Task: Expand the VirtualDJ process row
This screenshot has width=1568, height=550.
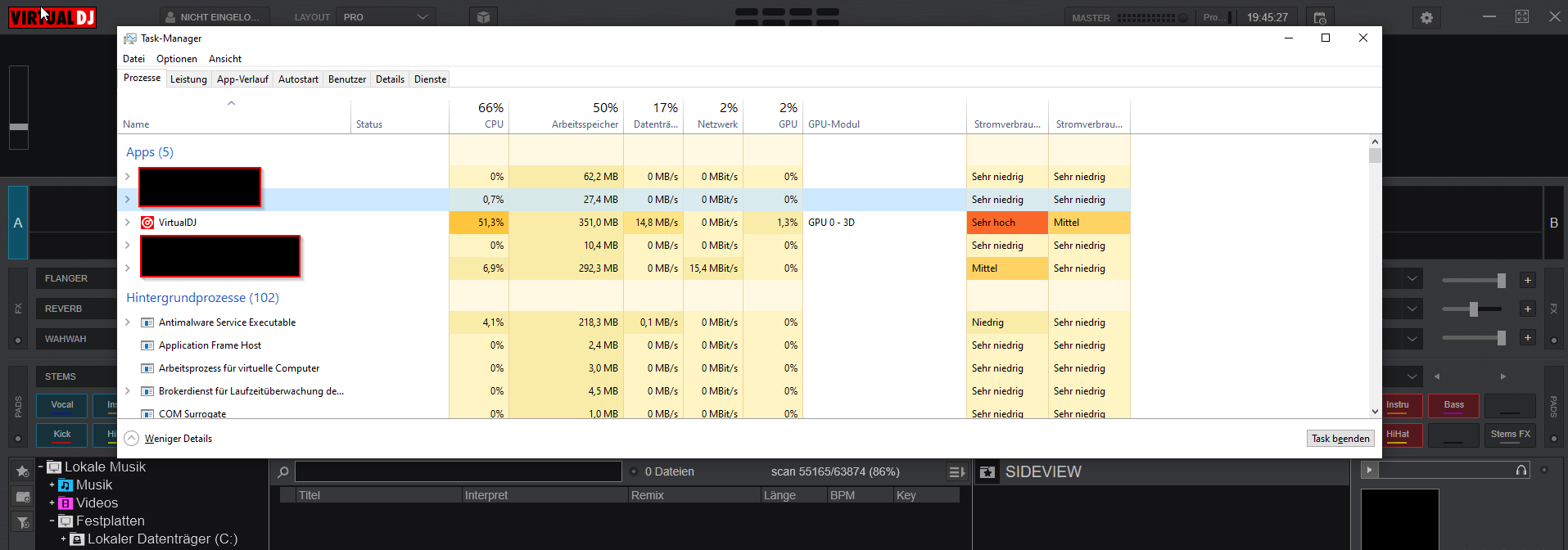Action: pos(128,223)
